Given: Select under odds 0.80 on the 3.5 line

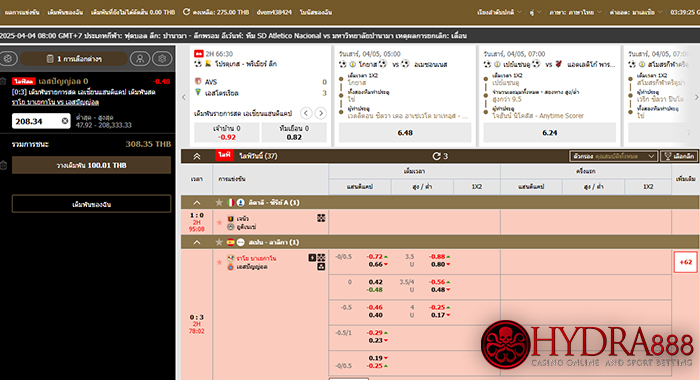Looking at the screenshot, I should [x=438, y=264].
